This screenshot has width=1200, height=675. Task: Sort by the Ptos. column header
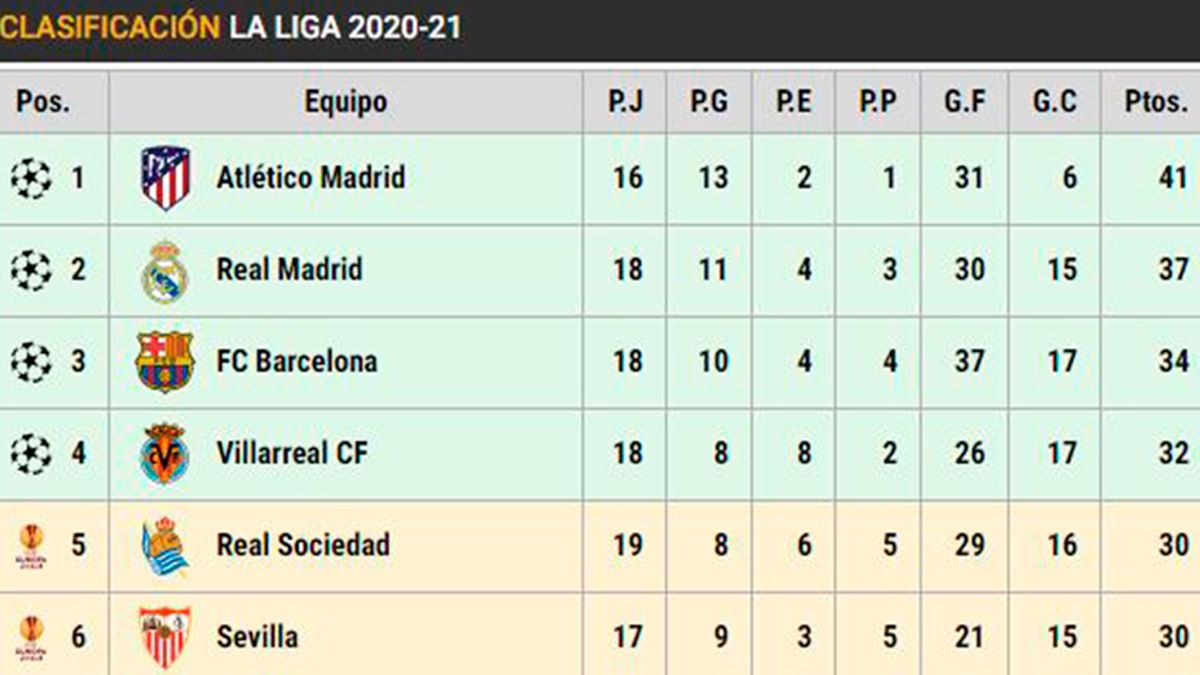pos(1155,101)
